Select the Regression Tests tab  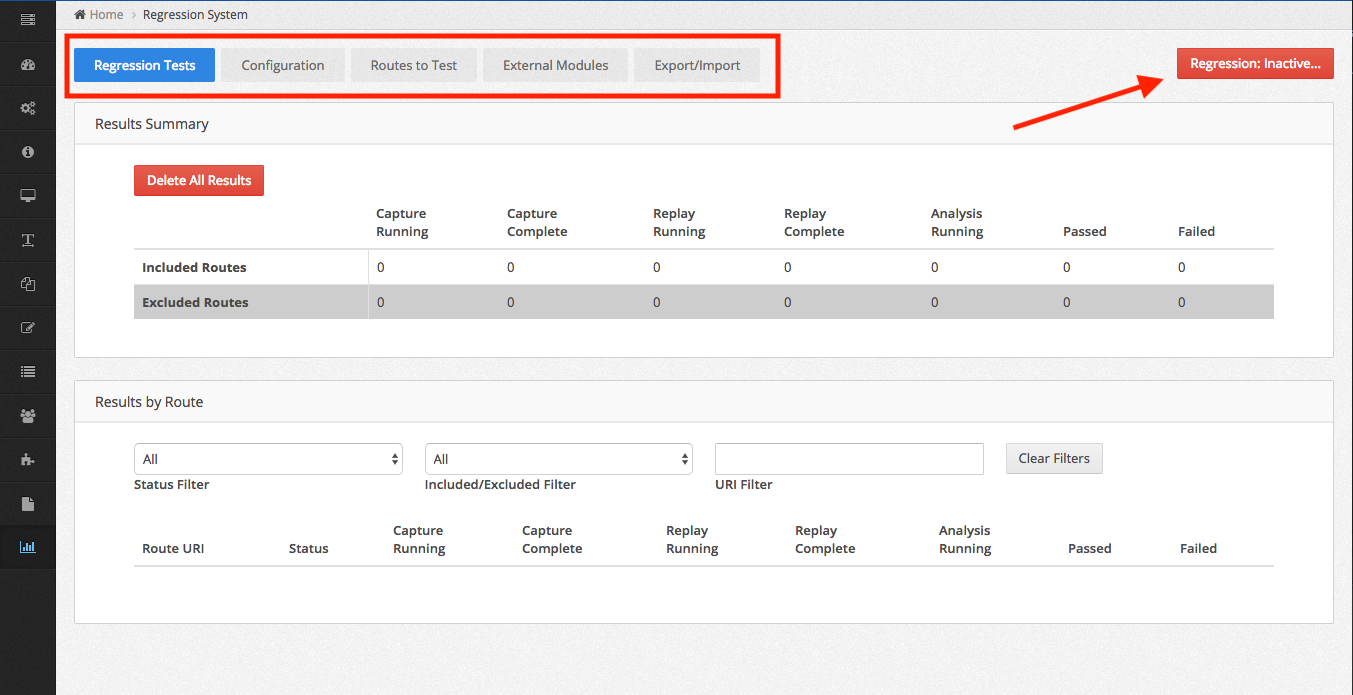pos(145,65)
